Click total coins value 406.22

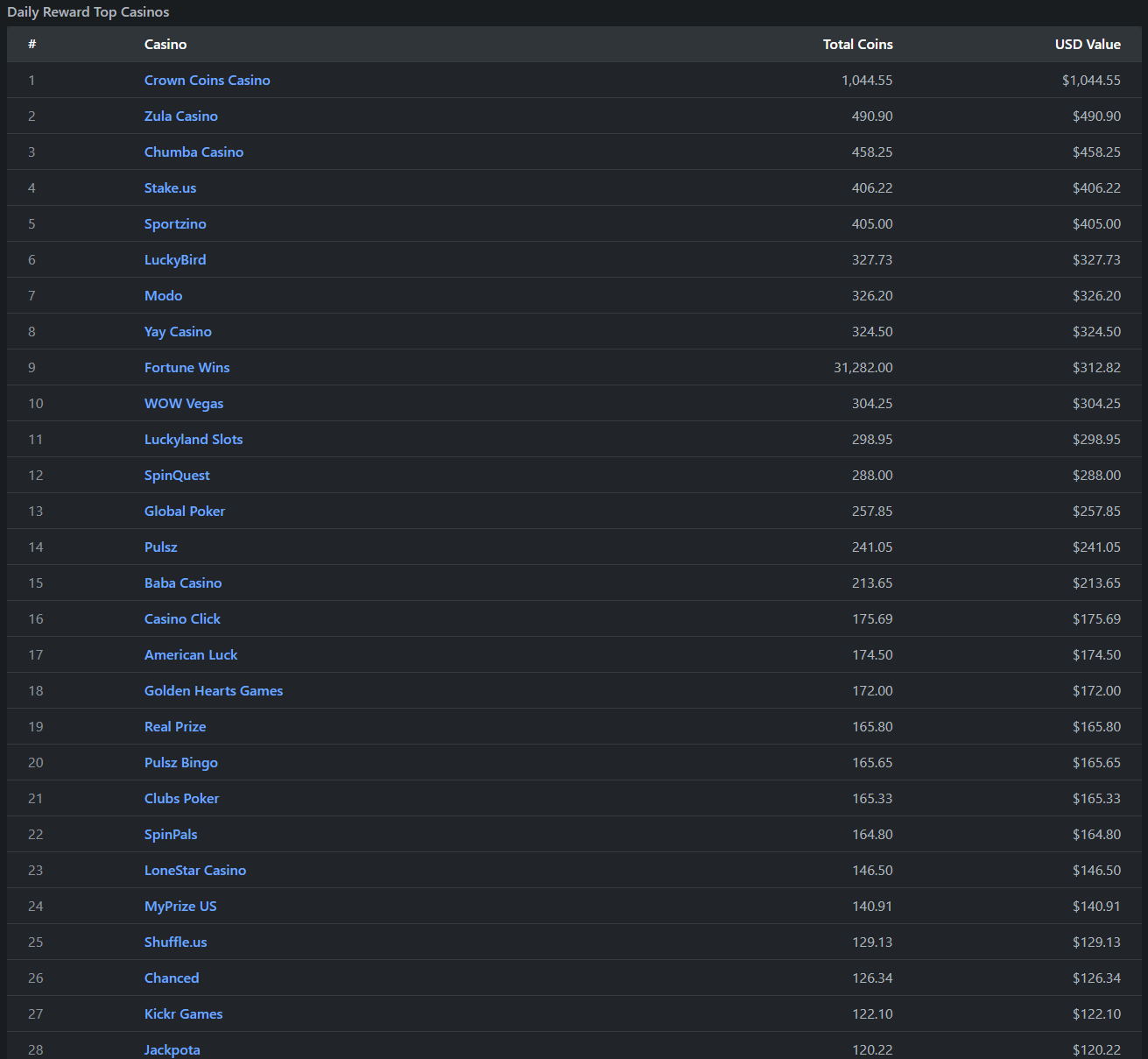(x=872, y=187)
